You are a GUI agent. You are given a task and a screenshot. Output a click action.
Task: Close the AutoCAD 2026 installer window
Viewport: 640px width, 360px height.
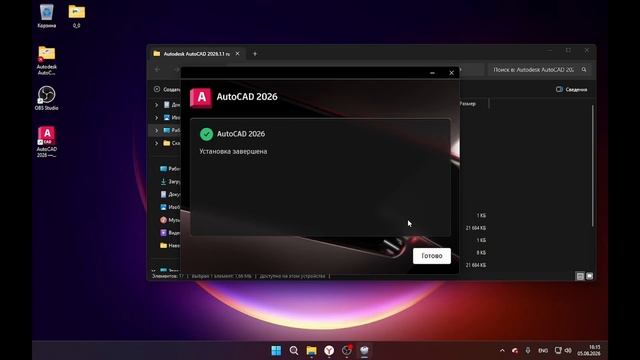pyautogui.click(x=451, y=73)
